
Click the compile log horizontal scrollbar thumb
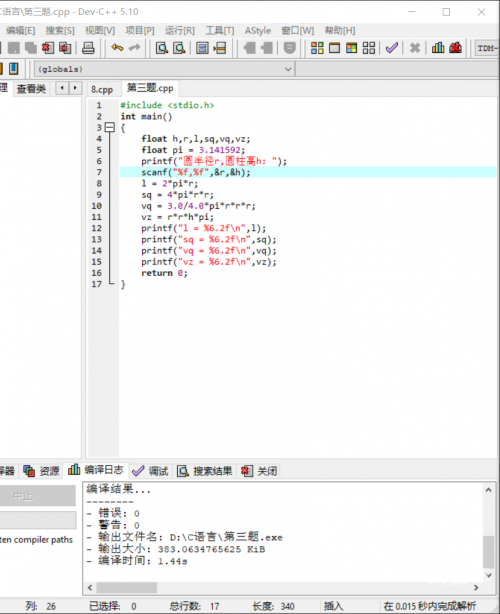coord(127,587)
